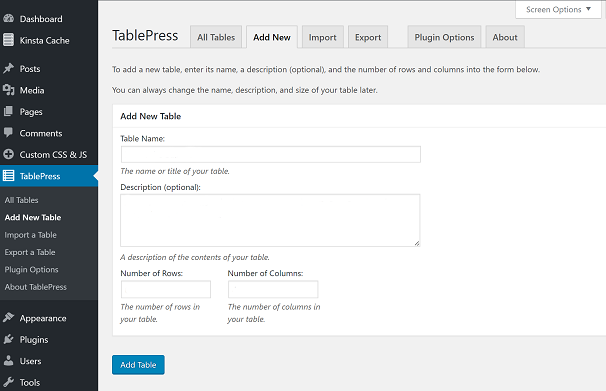Click the description textarea resize handle

pyautogui.click(x=417, y=243)
